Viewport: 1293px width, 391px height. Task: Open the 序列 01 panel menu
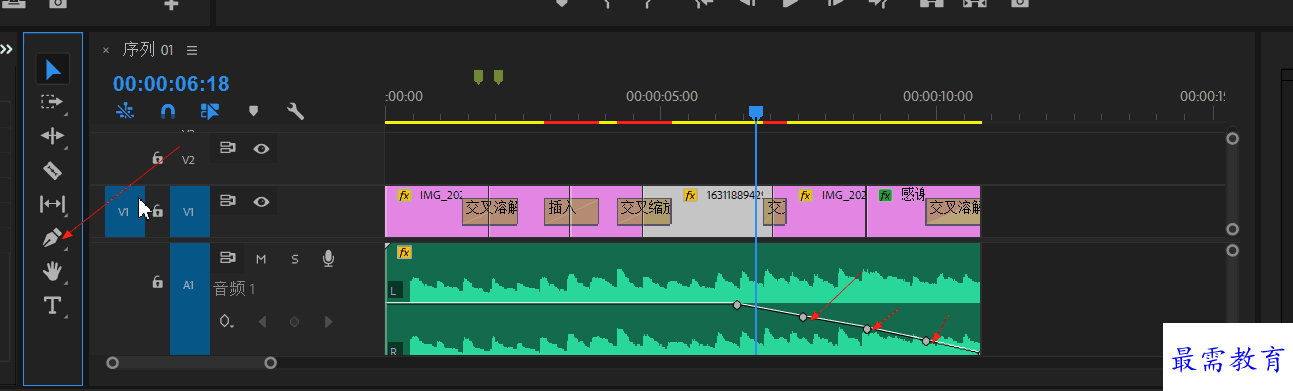192,50
